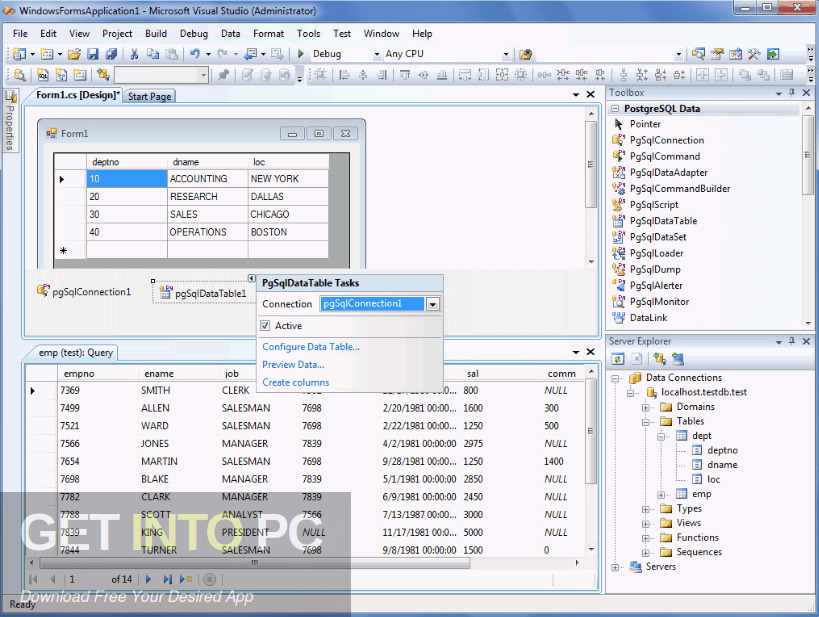Click the sal column header
Image resolution: width=819 pixels, height=617 pixels.
pos(472,374)
